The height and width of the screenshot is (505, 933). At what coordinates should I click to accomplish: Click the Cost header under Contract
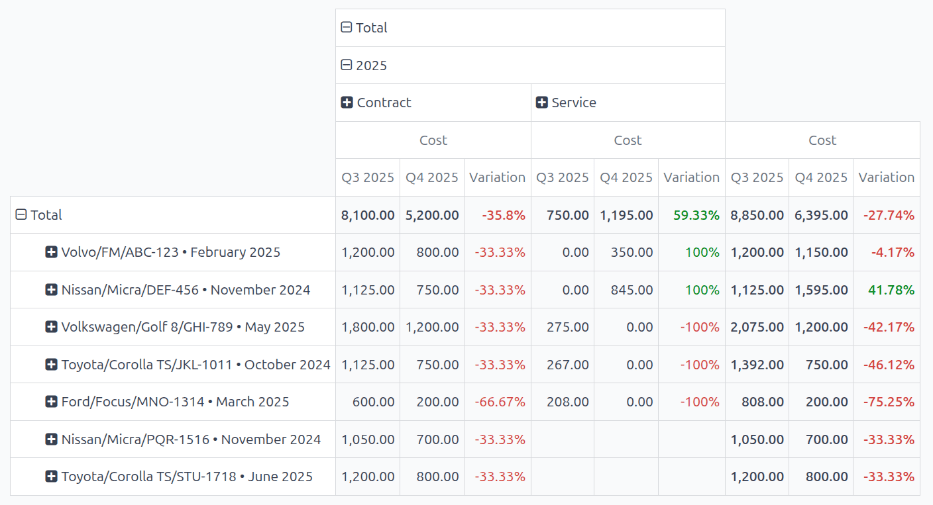433,140
